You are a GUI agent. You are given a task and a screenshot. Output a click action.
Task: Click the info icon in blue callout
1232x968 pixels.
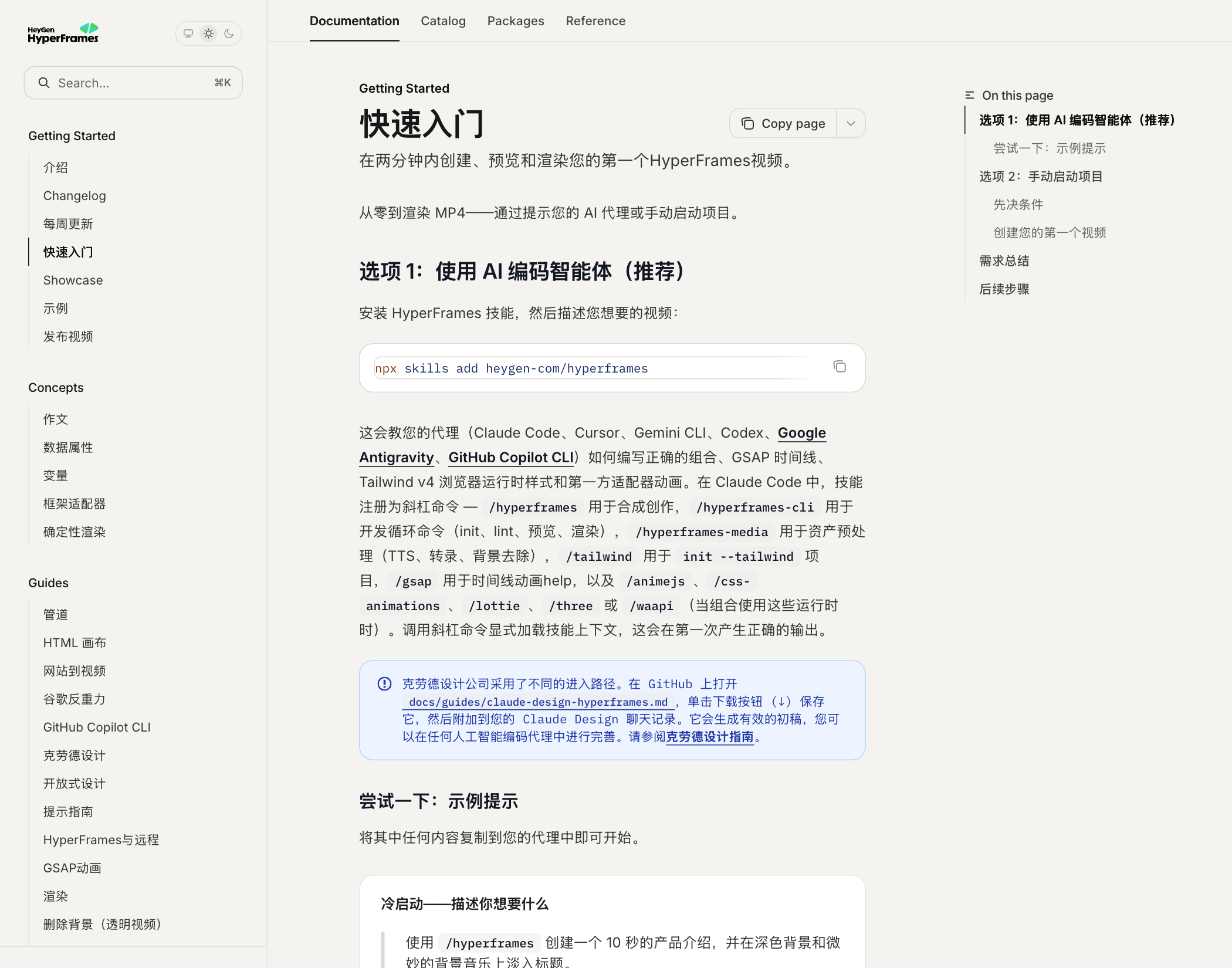(384, 684)
